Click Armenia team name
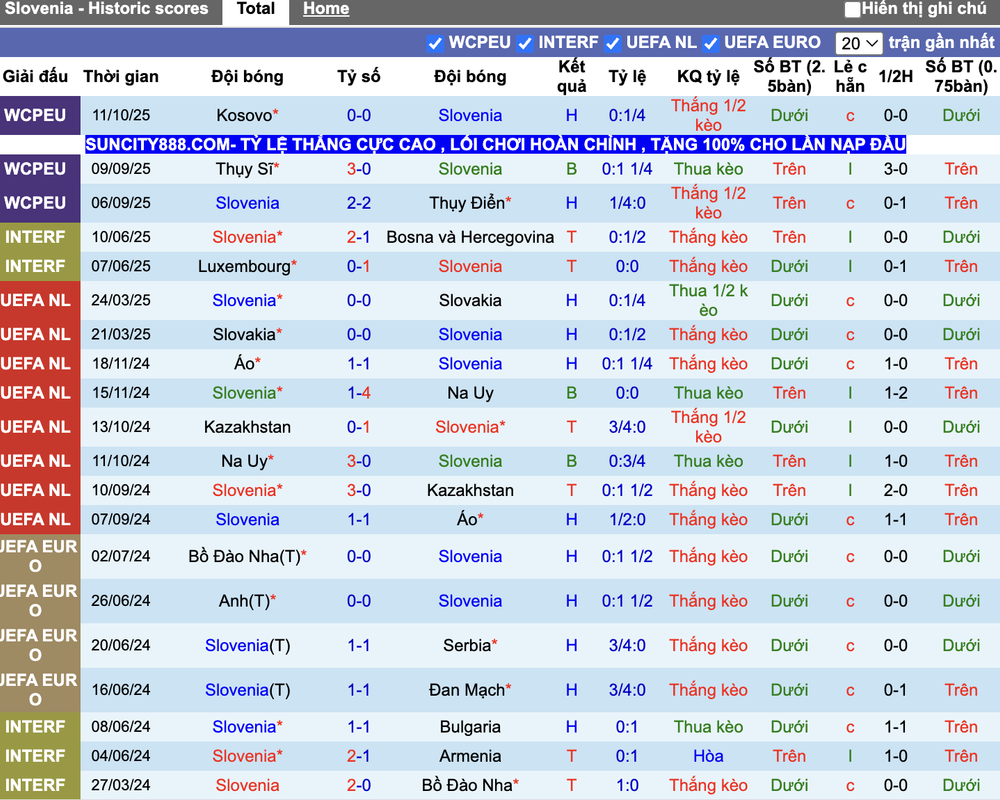 (x=470, y=757)
